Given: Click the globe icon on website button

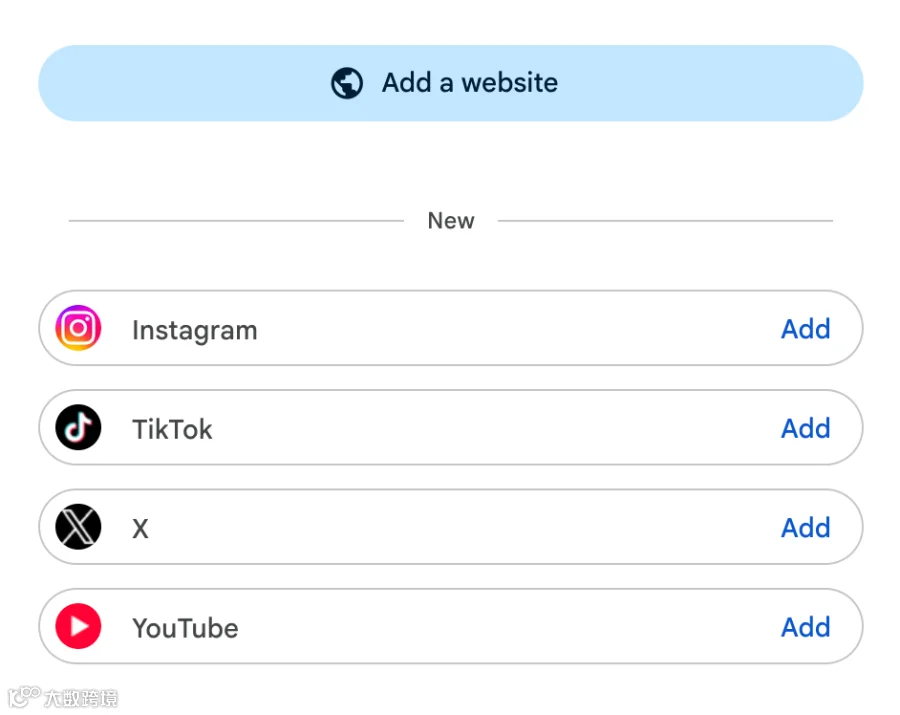Looking at the screenshot, I should pyautogui.click(x=347, y=83).
